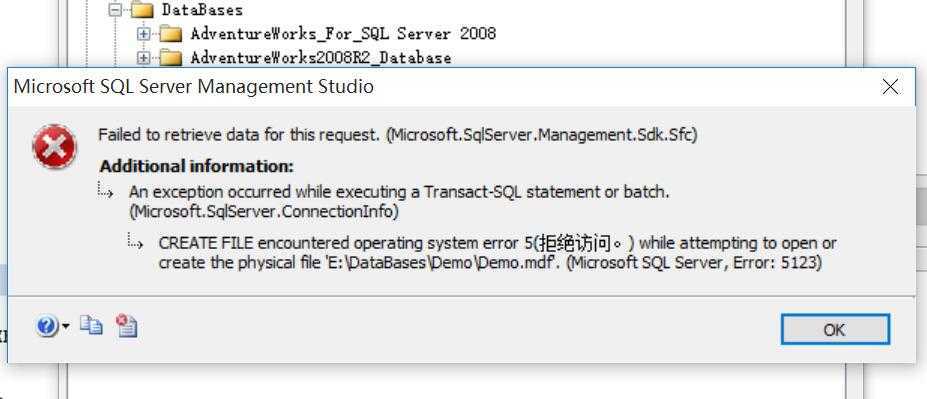
Task: Click AdventureWorks2008R2_Database folder icon
Action: point(171,58)
